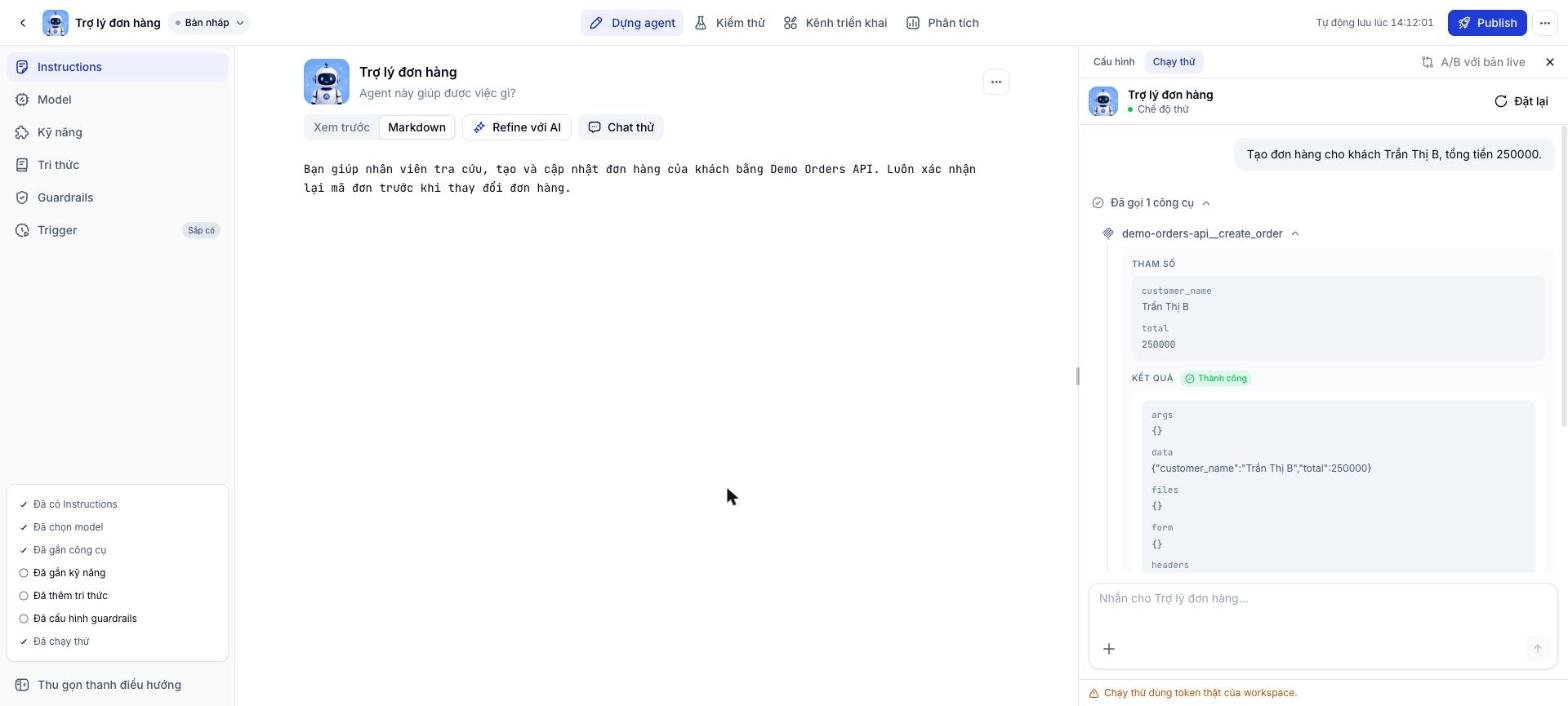Select Instructions in the sidebar
The width and height of the screenshot is (1568, 706).
(x=117, y=67)
